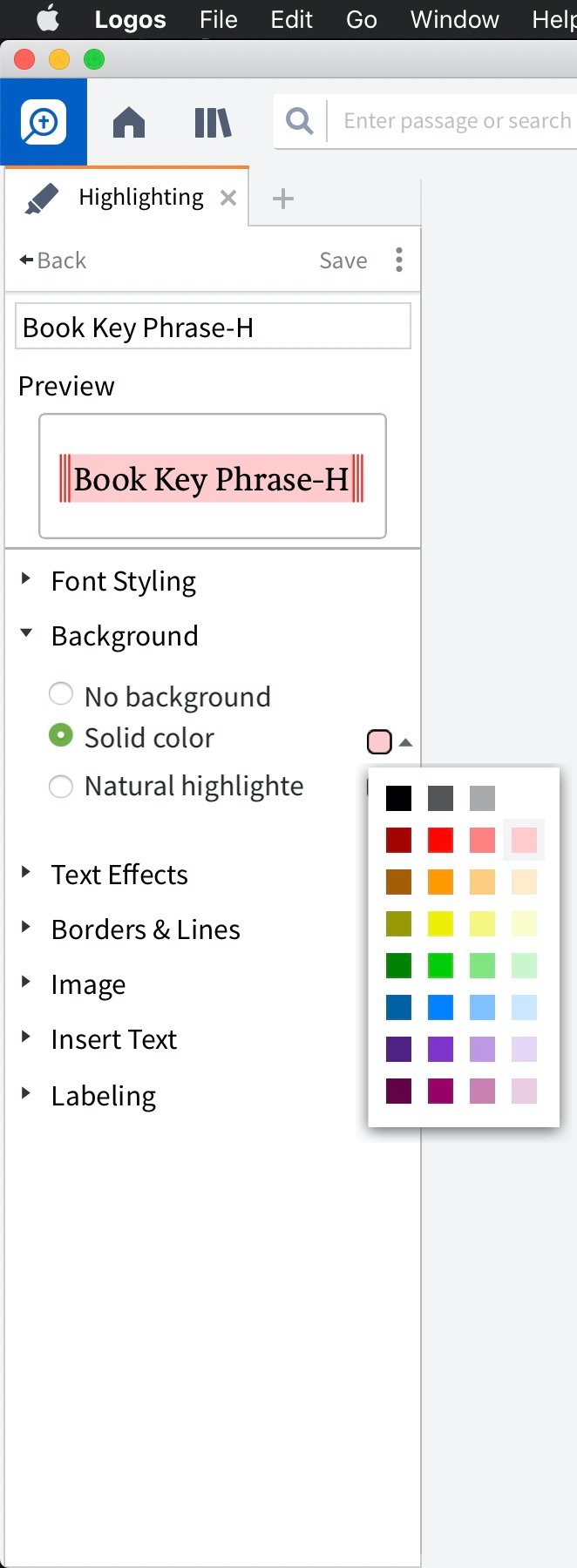Open the File menu
This screenshot has width=577, height=1568.
(218, 19)
